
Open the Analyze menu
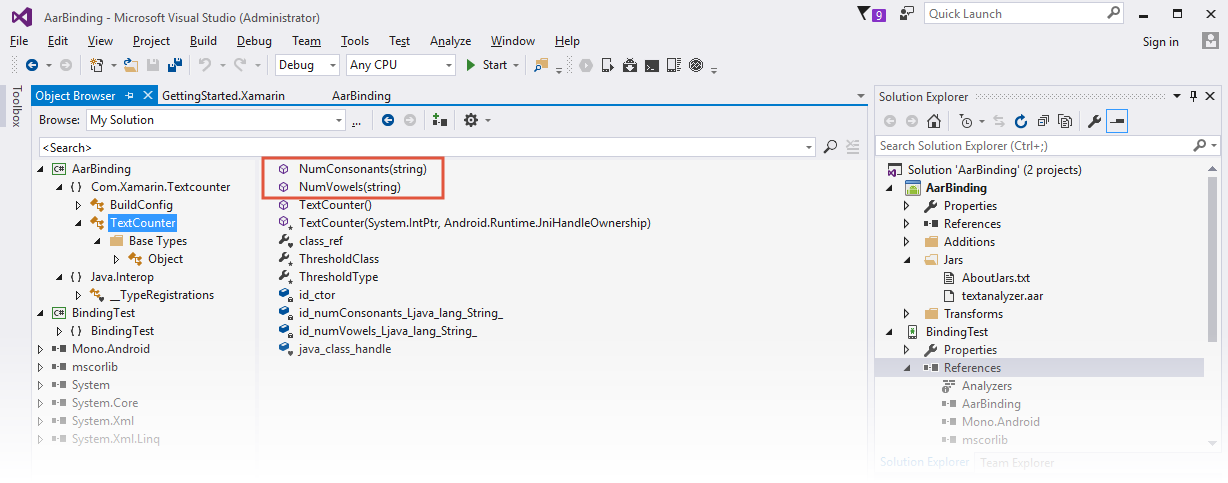pos(450,41)
